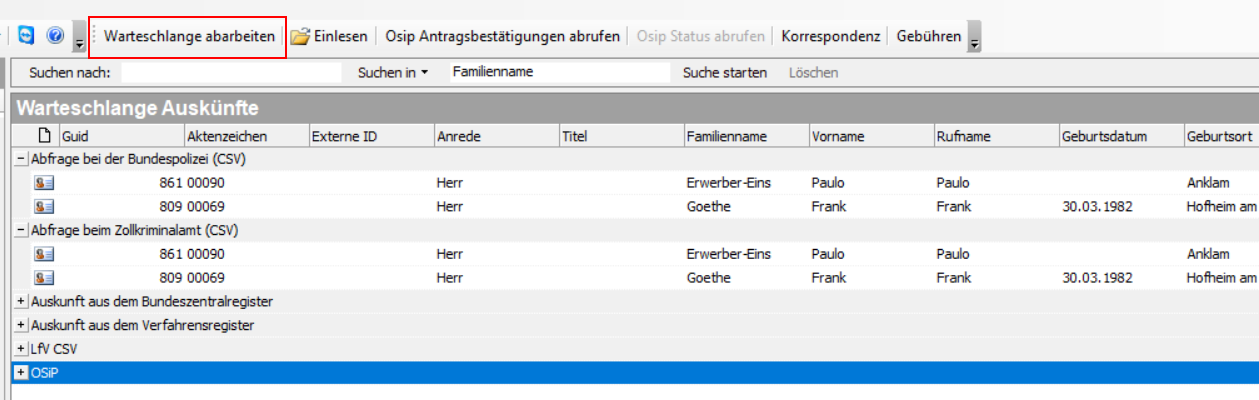Click Osip Antragsbestätigungen abrufen

tap(502, 36)
